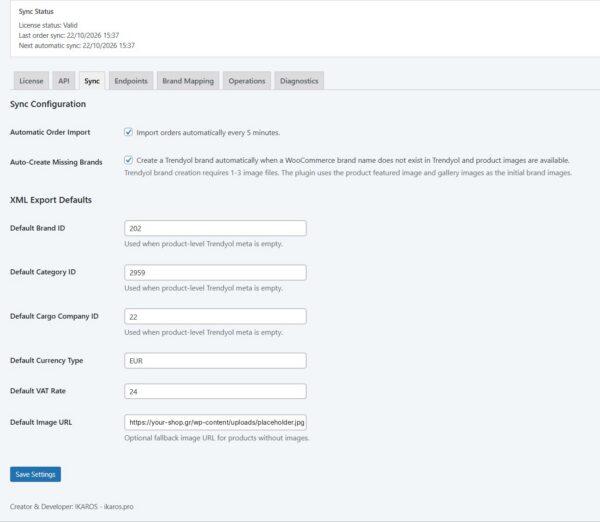Open the License tab
600x522 pixels.
(31, 81)
